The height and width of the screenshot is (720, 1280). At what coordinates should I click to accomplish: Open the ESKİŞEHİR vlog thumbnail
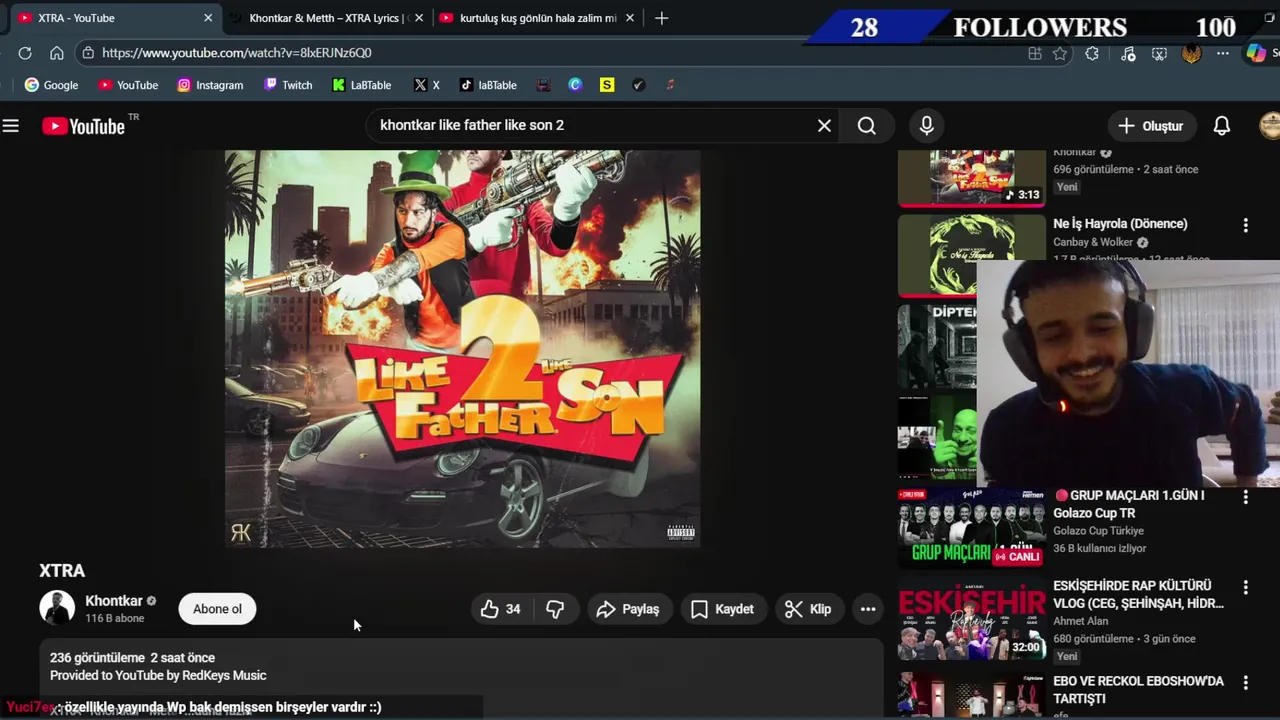pos(971,619)
